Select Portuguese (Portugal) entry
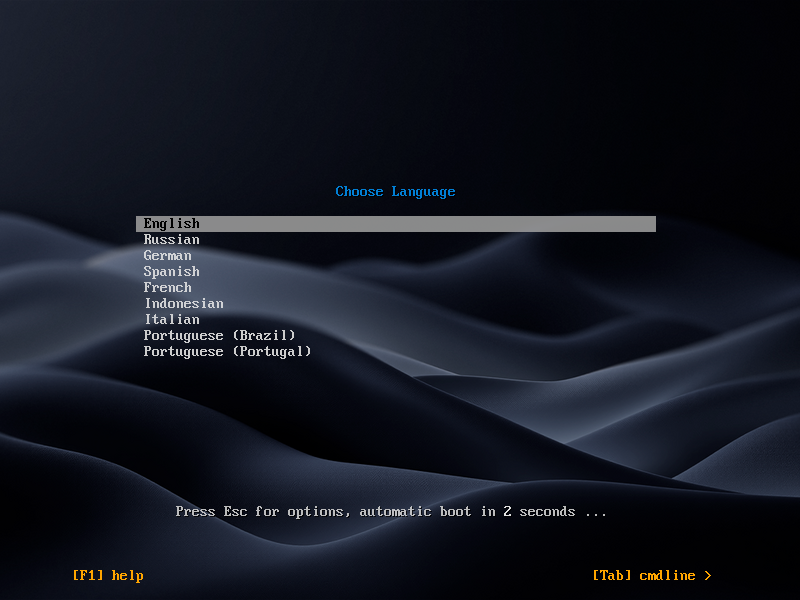 pyautogui.click(x=227, y=352)
